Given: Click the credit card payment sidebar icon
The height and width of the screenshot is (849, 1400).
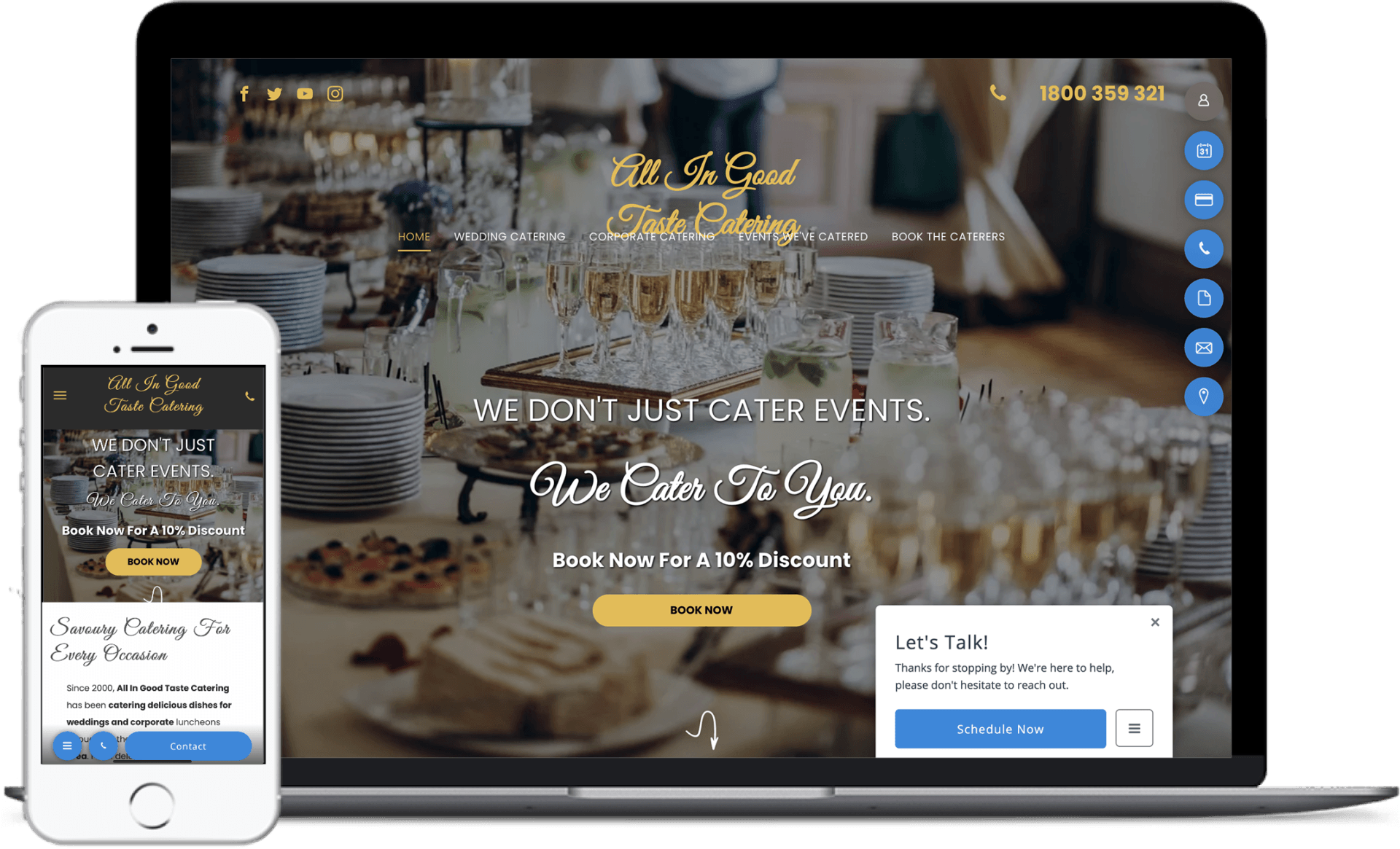Looking at the screenshot, I should [x=1203, y=200].
